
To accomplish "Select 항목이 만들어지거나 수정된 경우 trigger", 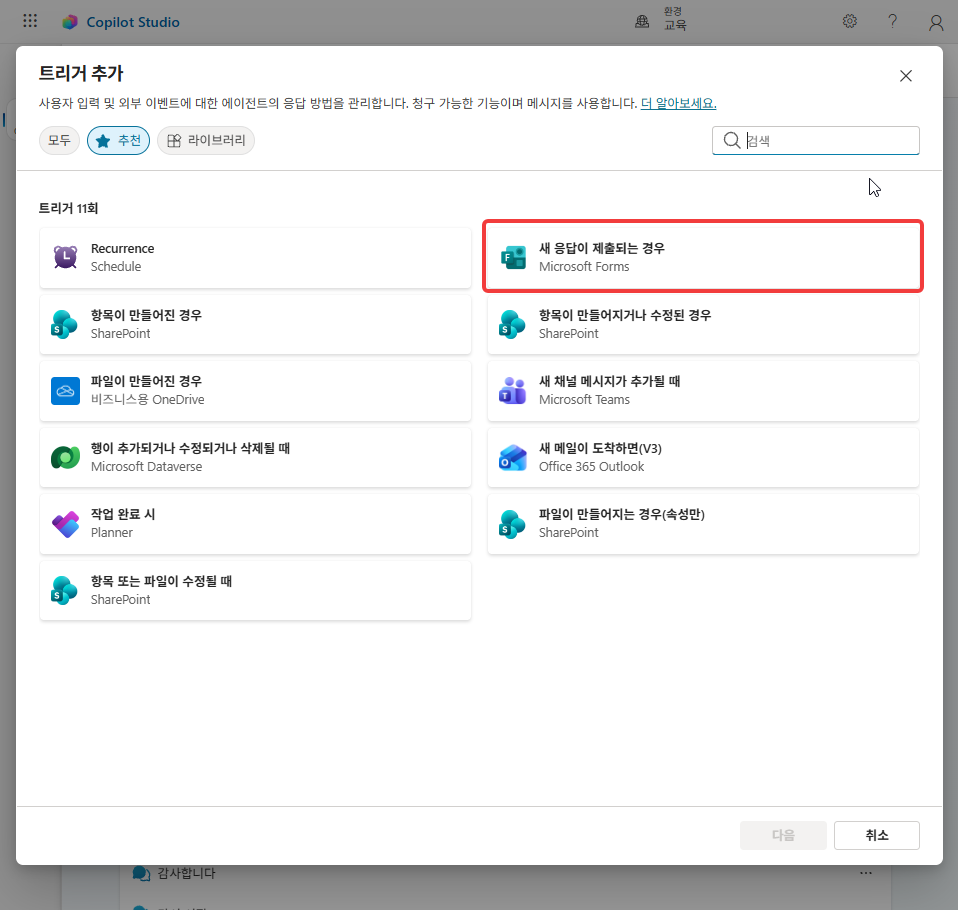I will tap(703, 325).
